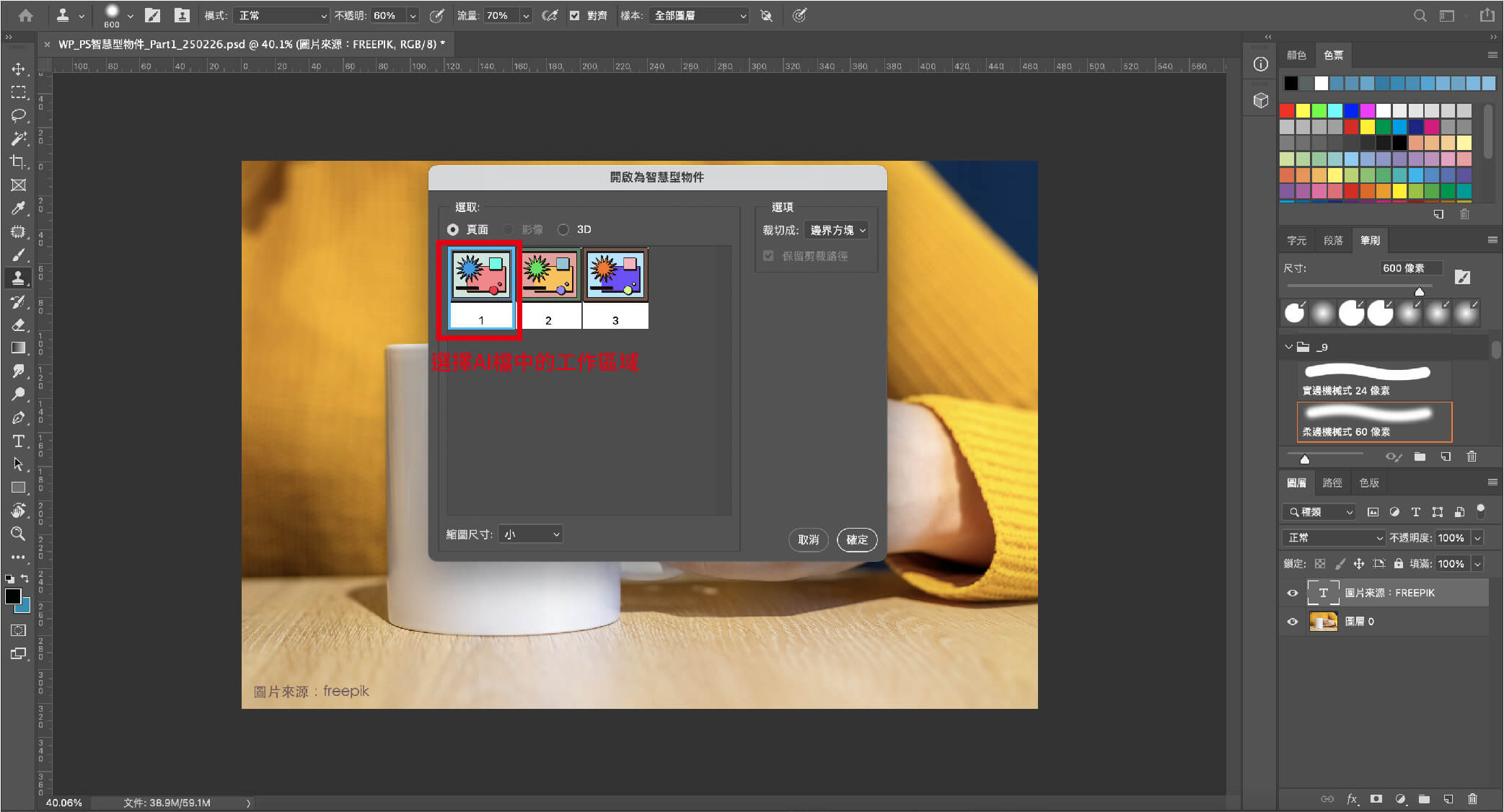
Task: Select the Brush tool
Action: click(19, 255)
